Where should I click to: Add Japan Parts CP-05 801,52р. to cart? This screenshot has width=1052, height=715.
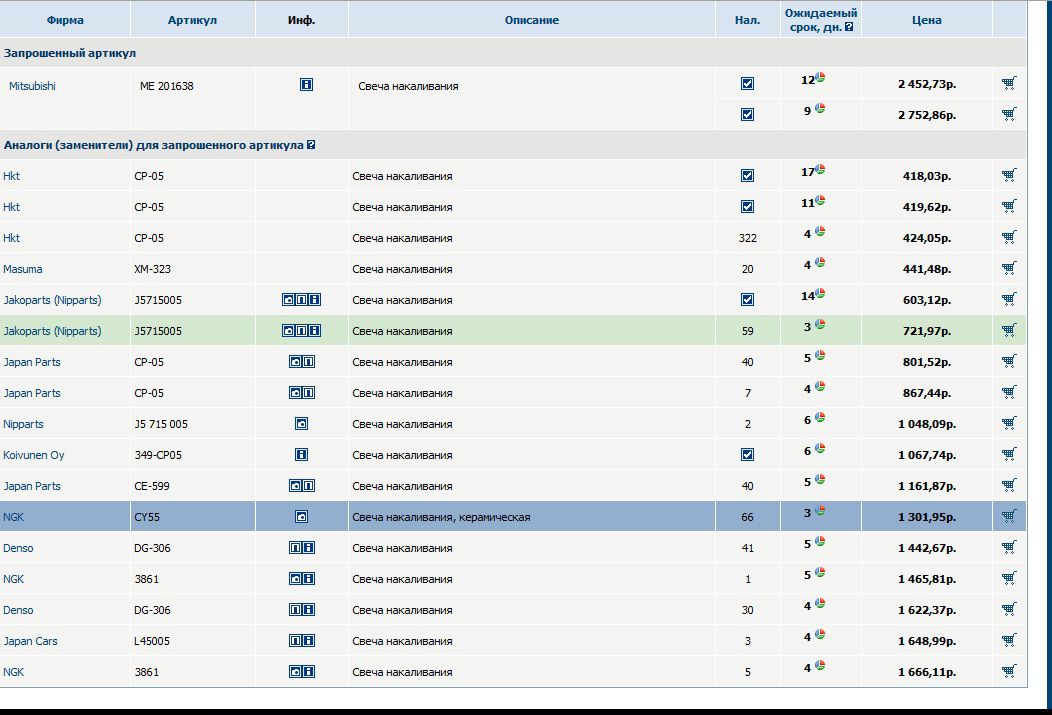(1008, 362)
